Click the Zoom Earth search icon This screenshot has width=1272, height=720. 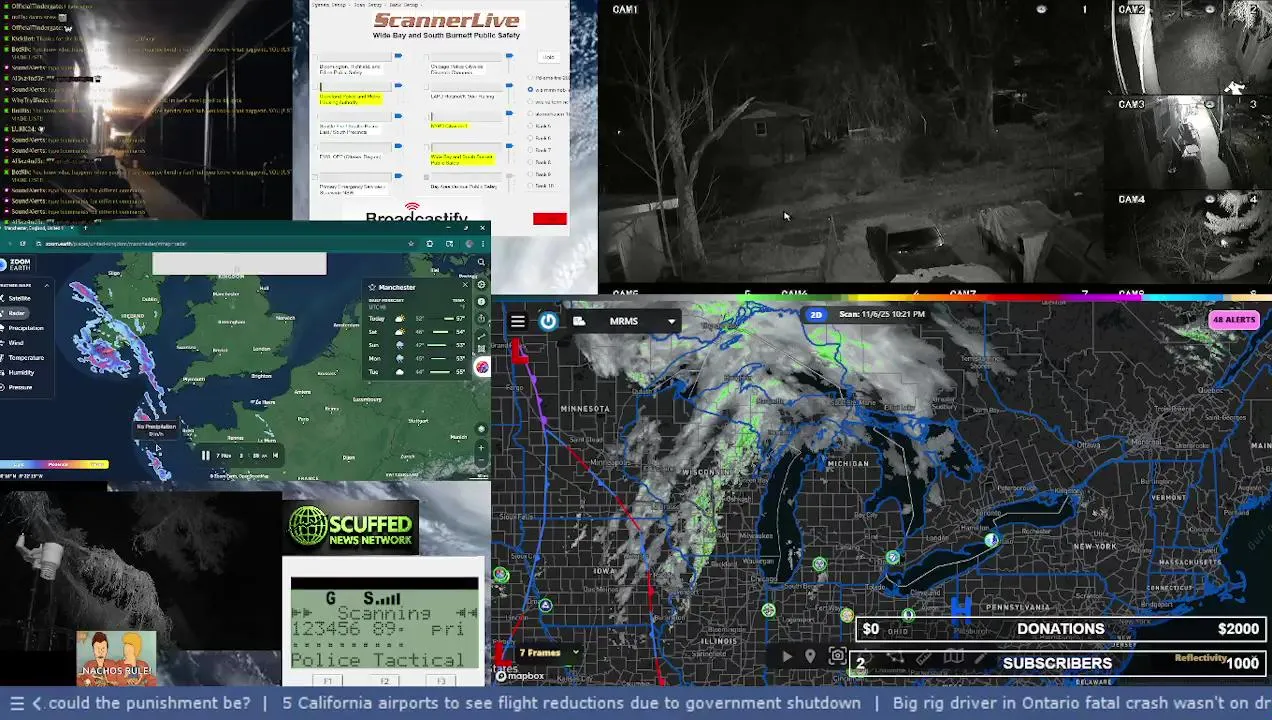(x=481, y=262)
